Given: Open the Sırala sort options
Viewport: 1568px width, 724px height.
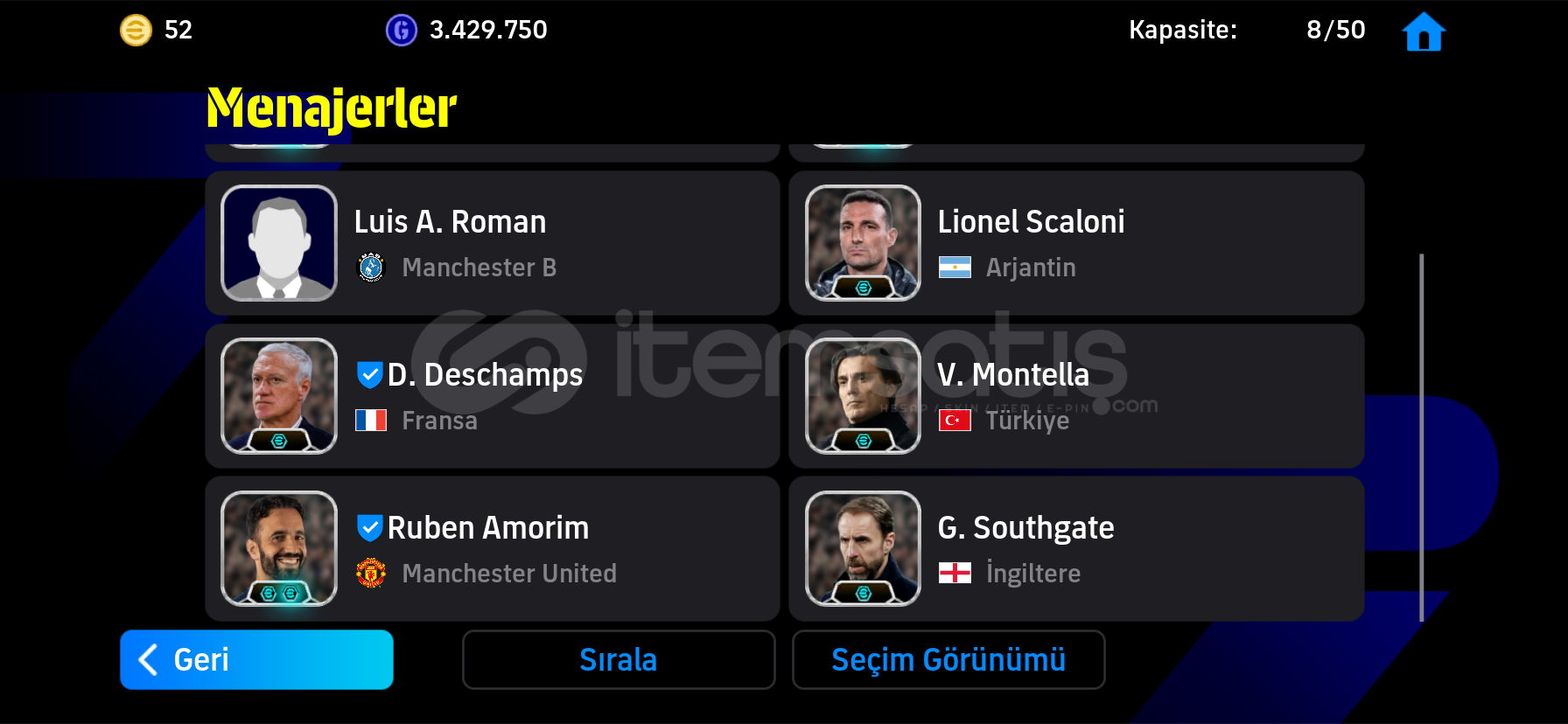Looking at the screenshot, I should 619,660.
